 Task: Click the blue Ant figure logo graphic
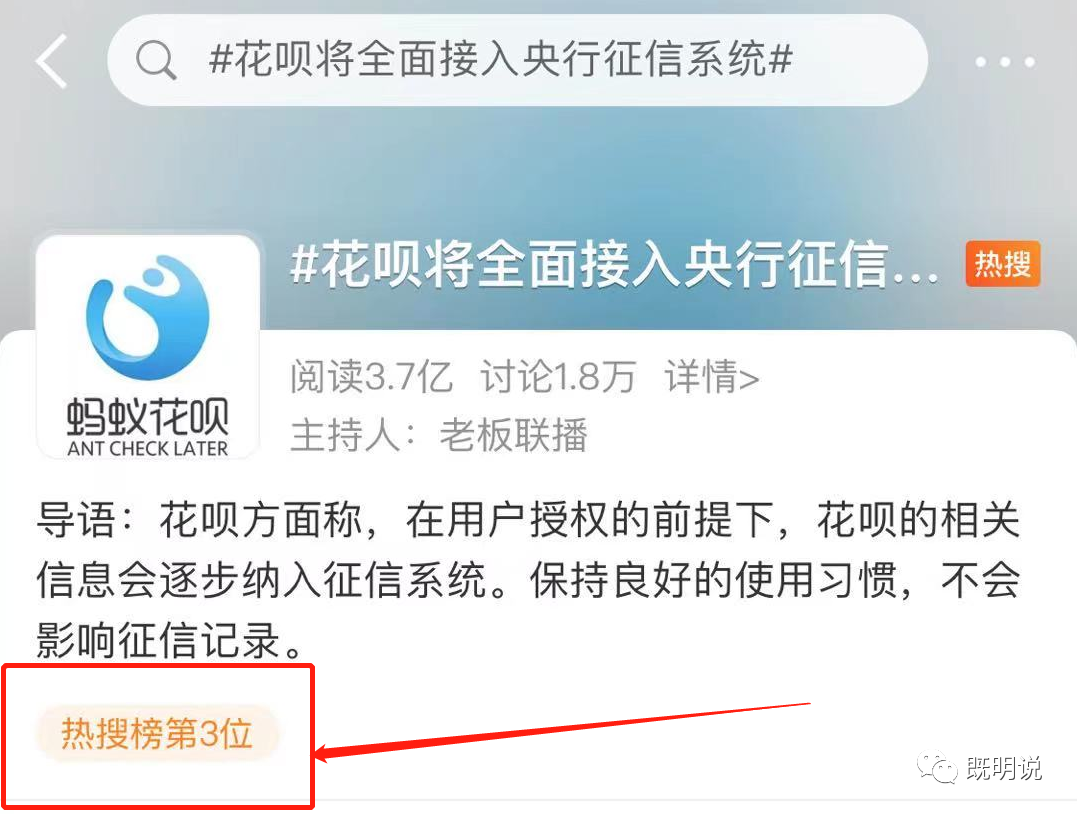pyautogui.click(x=148, y=317)
